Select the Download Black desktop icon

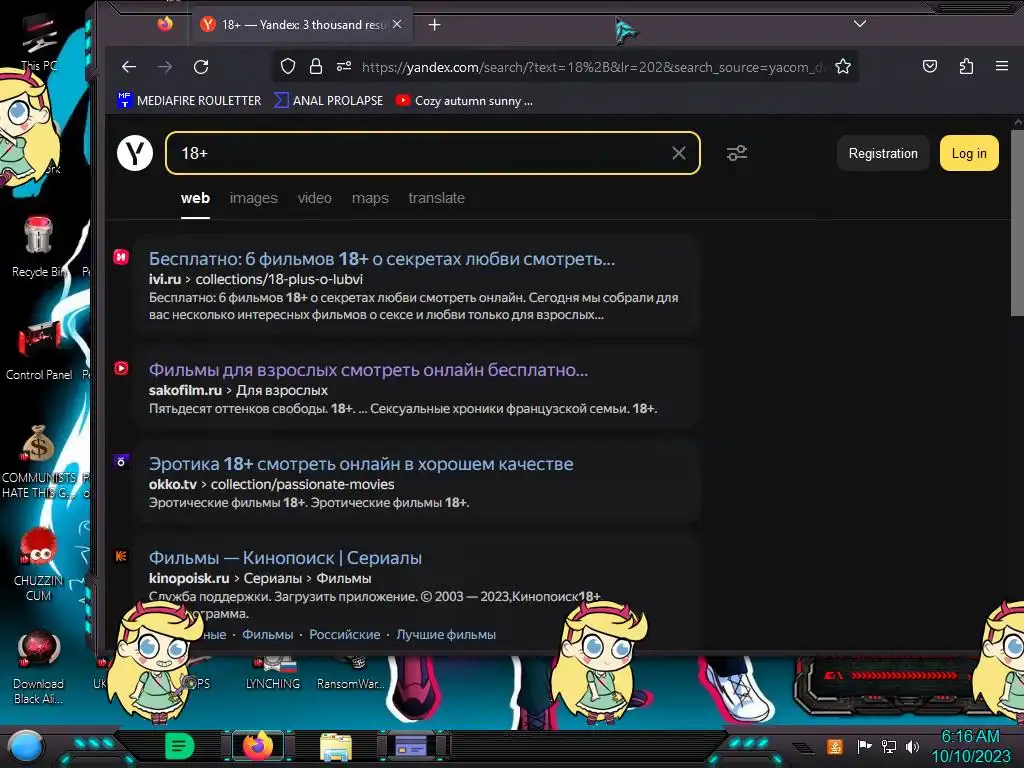39,667
